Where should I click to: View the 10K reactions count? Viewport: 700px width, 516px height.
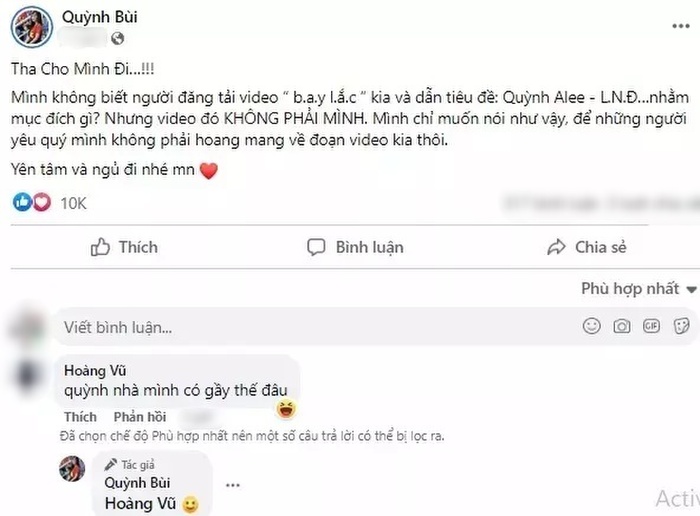pos(73,203)
